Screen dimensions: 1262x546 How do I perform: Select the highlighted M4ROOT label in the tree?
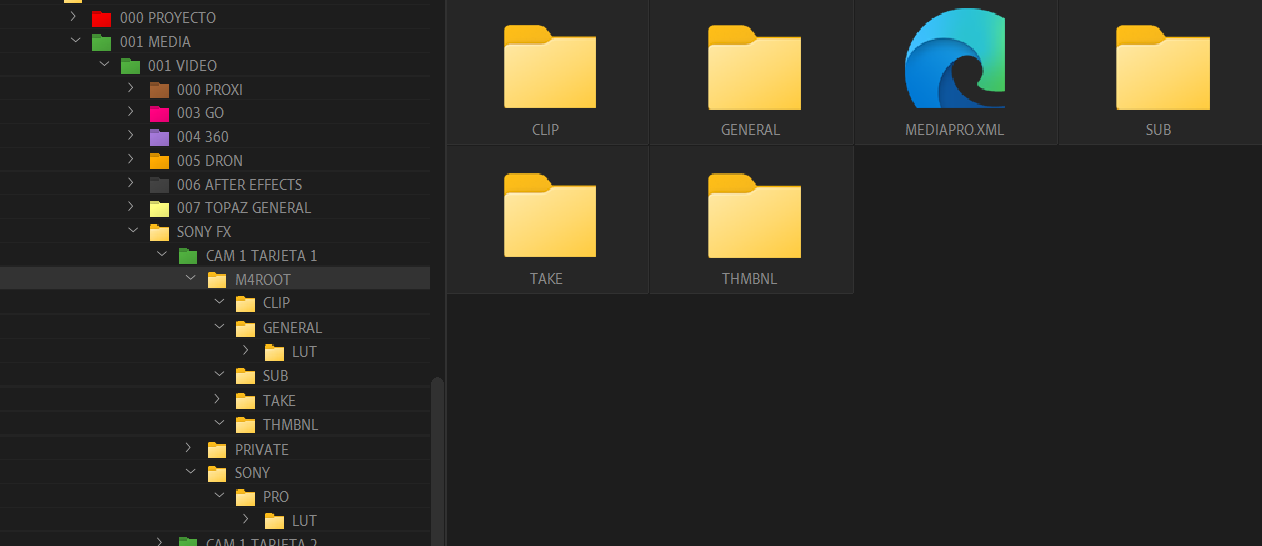point(263,280)
